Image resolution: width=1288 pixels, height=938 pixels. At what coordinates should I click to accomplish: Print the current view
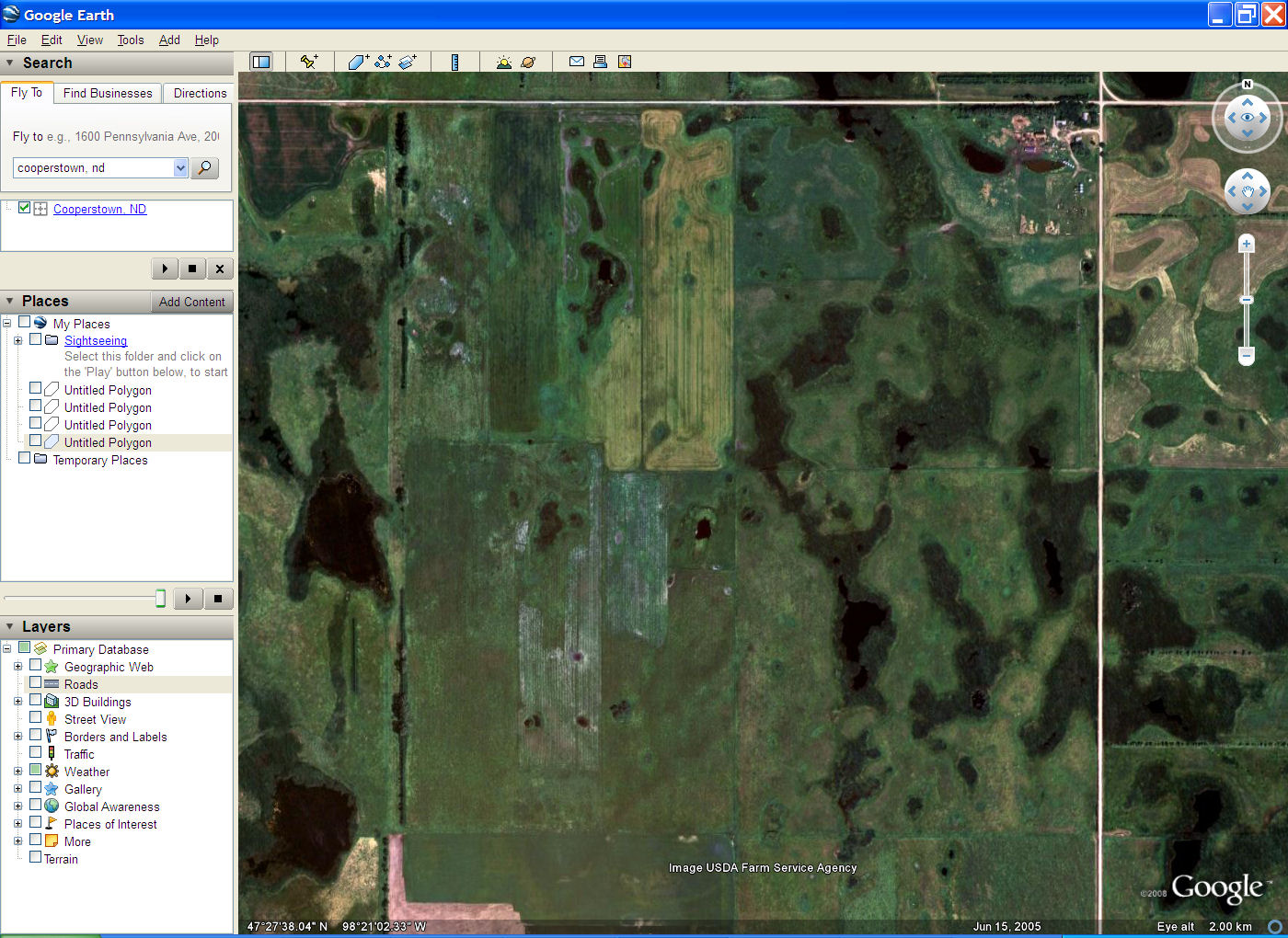tap(600, 62)
